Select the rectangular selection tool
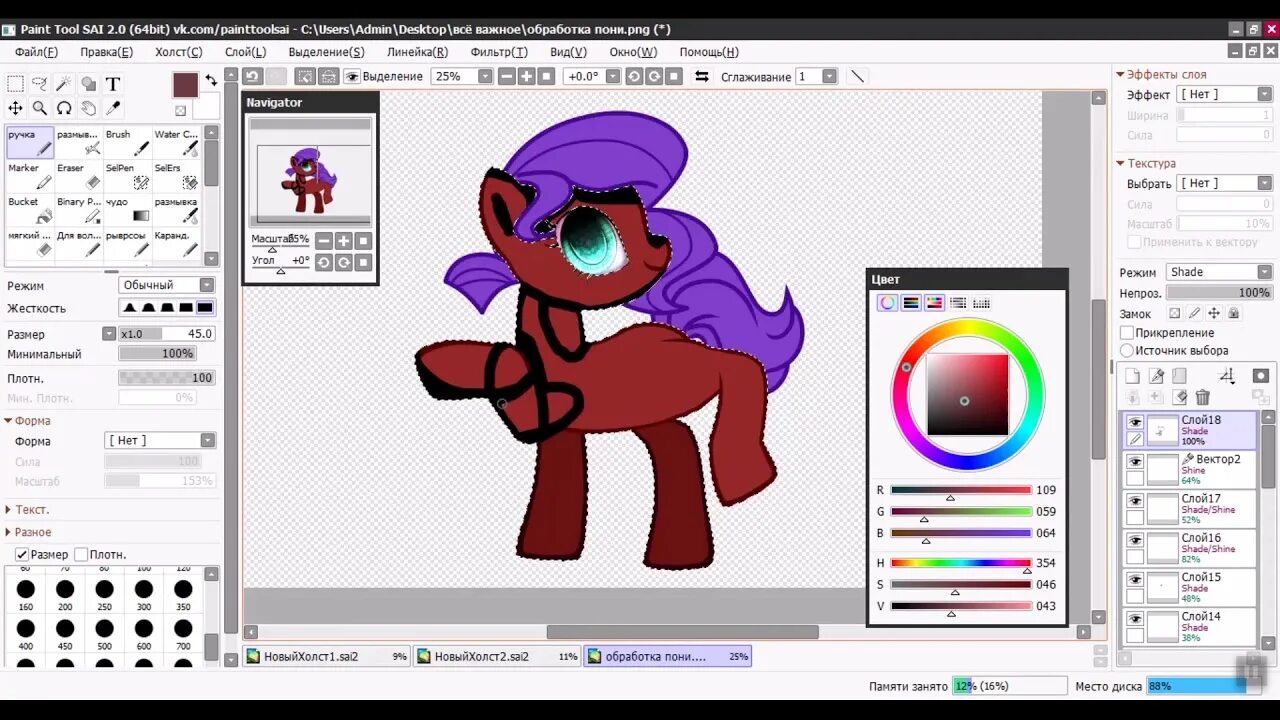This screenshot has width=1280, height=720. [16, 84]
